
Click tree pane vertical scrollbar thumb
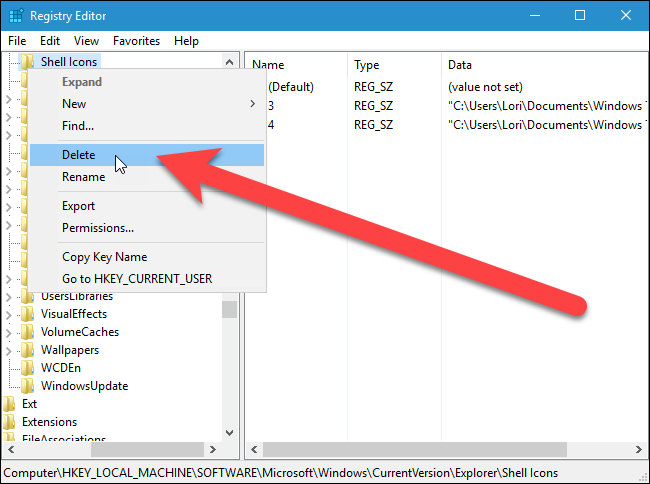229,309
